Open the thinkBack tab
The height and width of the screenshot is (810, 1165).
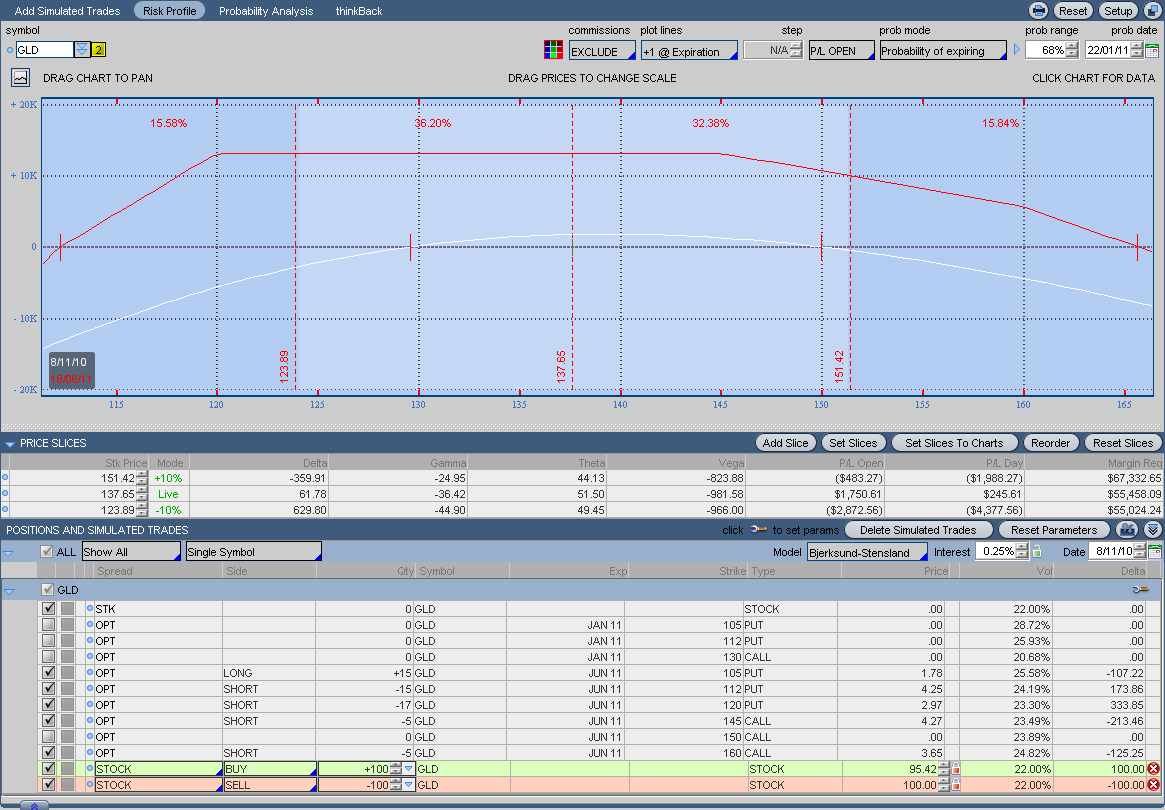coord(357,11)
